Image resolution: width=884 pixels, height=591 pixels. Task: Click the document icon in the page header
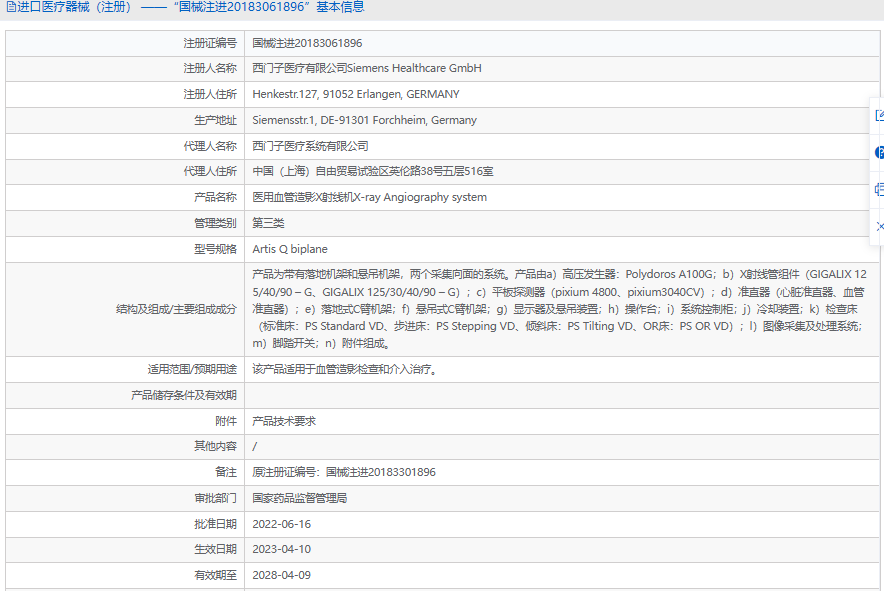[11, 7]
